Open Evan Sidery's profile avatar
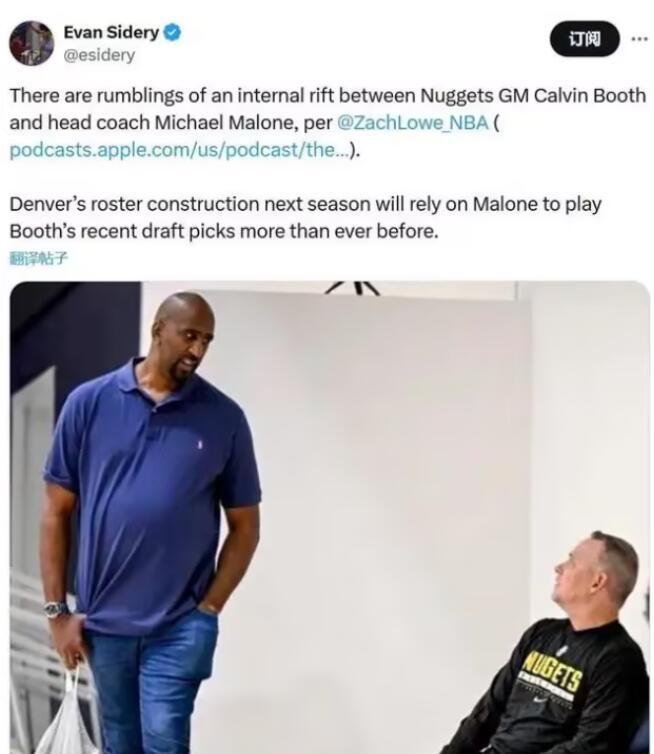The height and width of the screenshot is (754, 654). pos(31,43)
